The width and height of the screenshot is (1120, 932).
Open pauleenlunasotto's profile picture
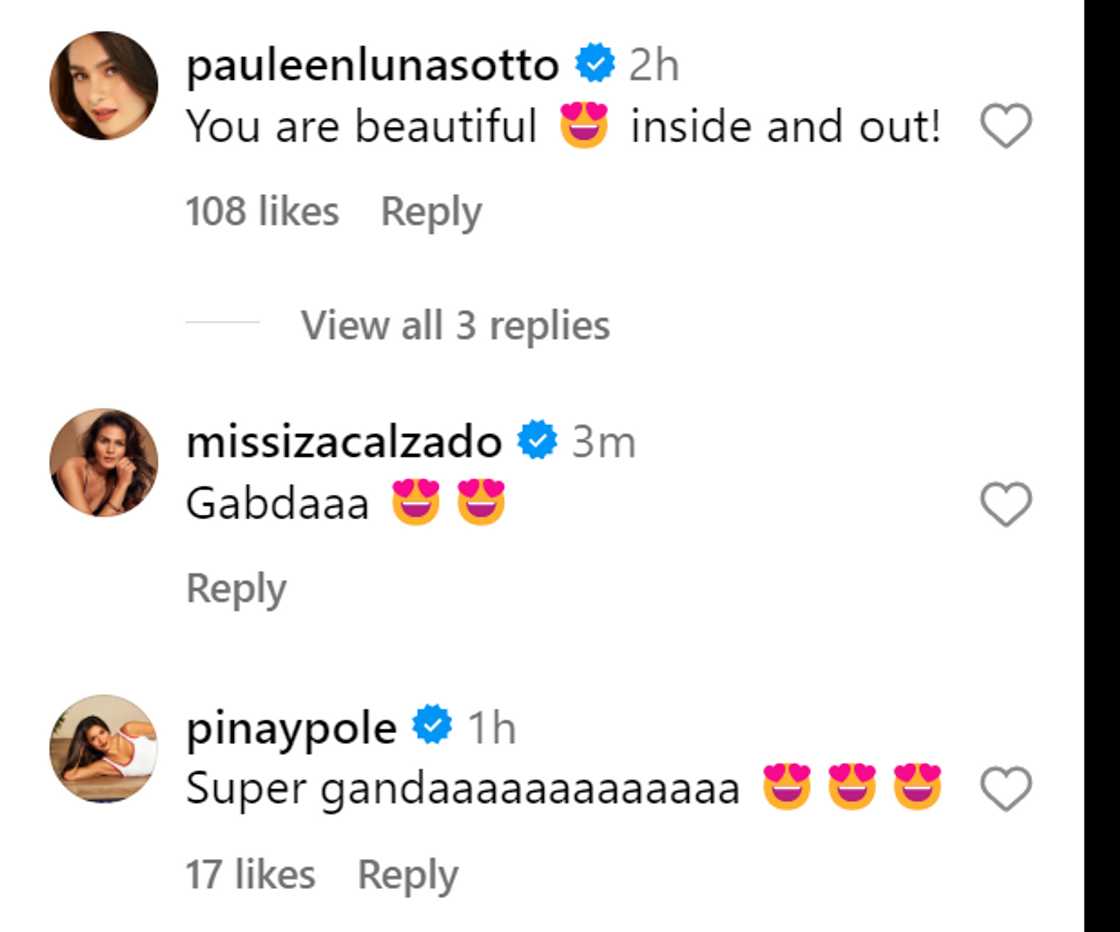(104, 85)
